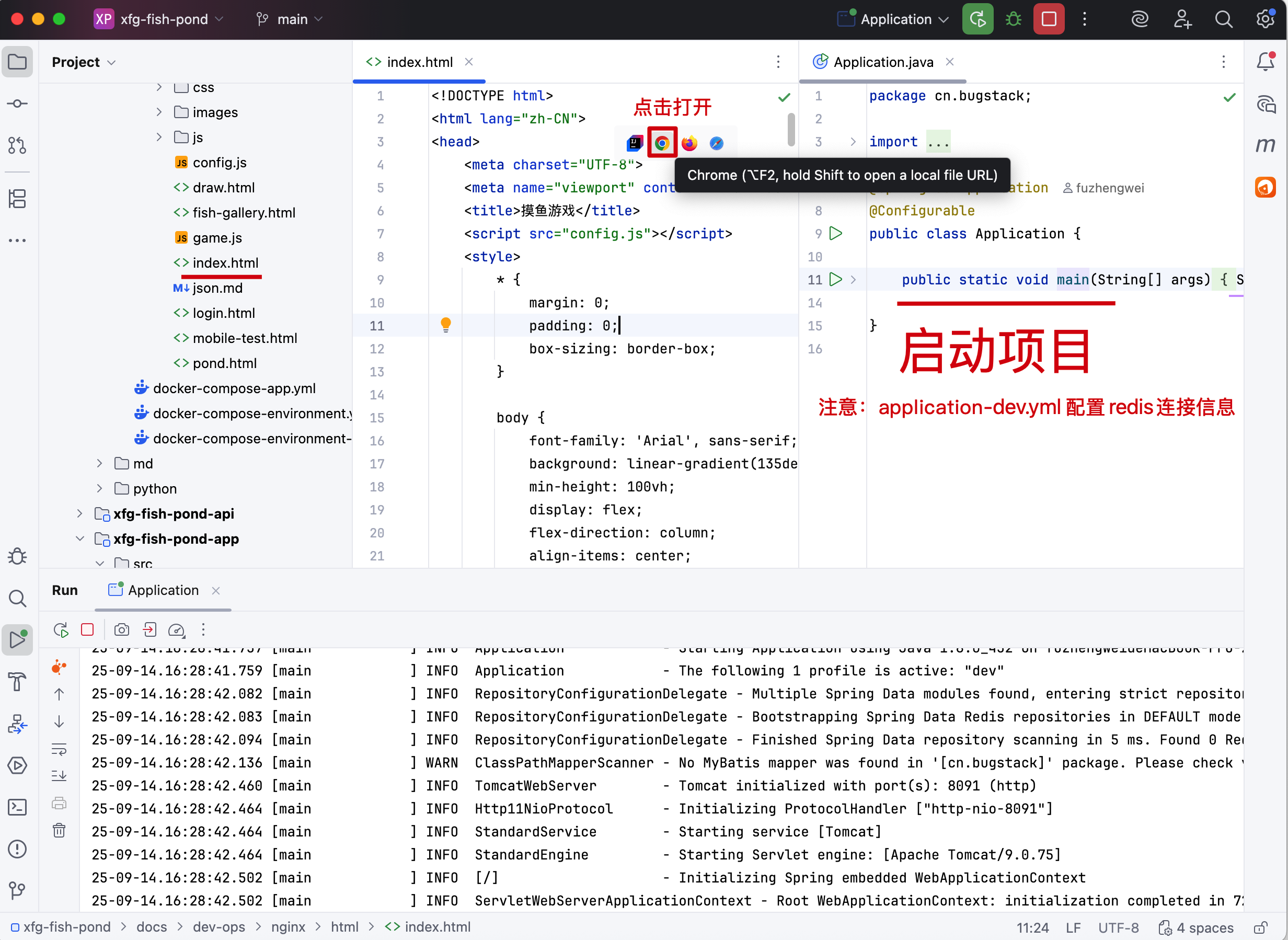Expand folded import statements in Application.java
The image size is (1288, 940).
click(853, 142)
